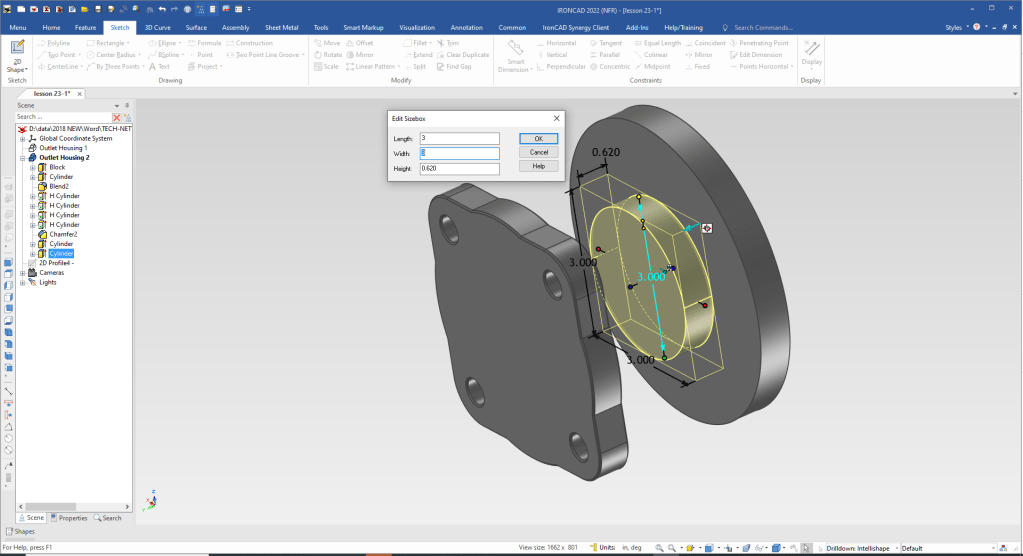The image size is (1023, 556).
Task: Click the Block feature icon in tree
Action: point(42,167)
